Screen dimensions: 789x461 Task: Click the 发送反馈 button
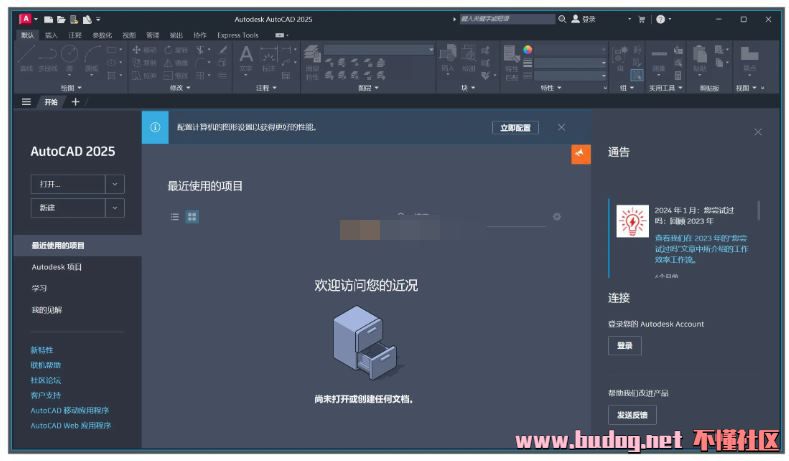point(632,415)
